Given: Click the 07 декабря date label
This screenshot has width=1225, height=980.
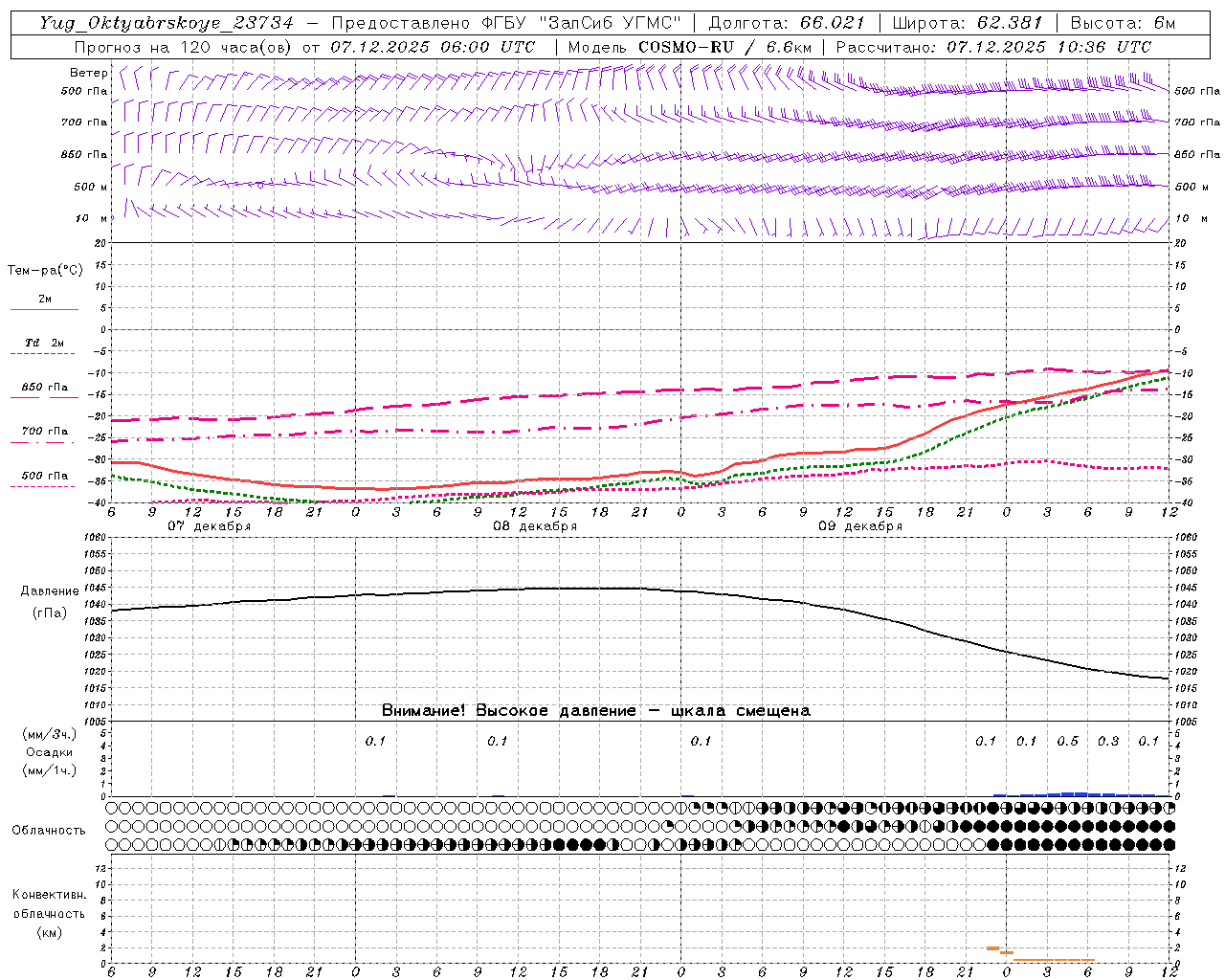Looking at the screenshot, I should 210,526.
